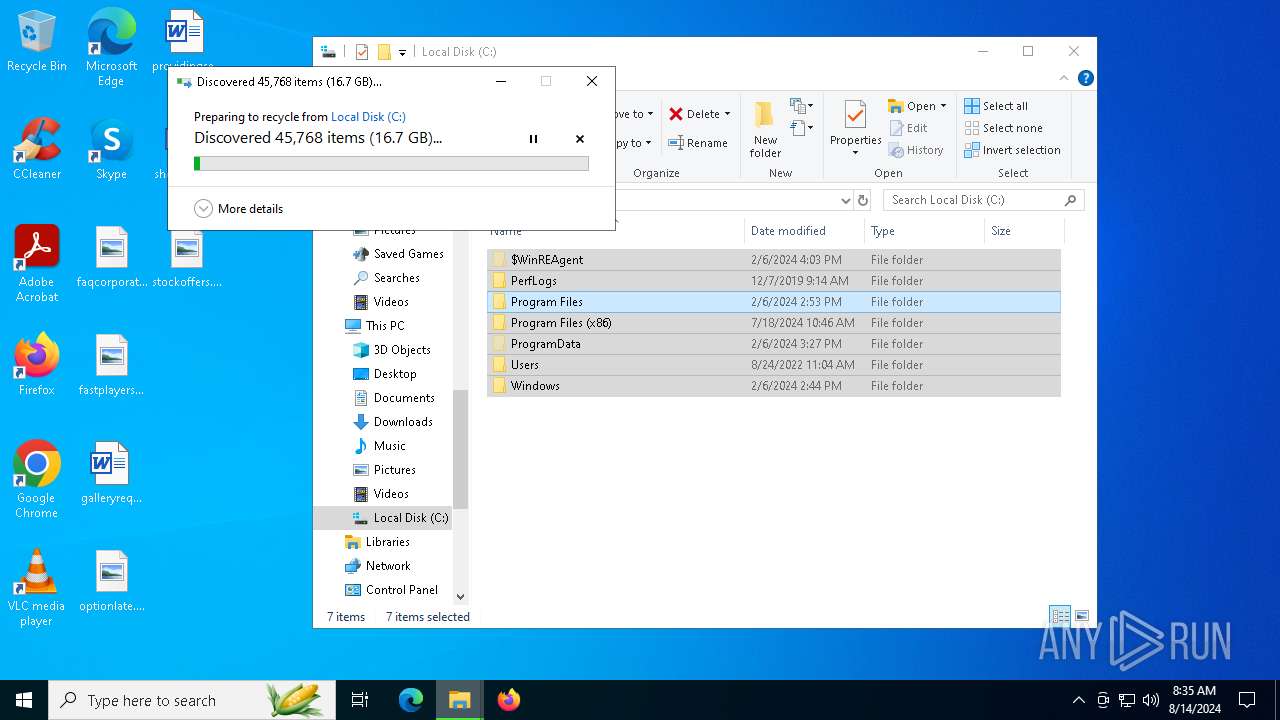Click the red Delete icon in ribbon
The height and width of the screenshot is (720, 1280).
pos(676,114)
